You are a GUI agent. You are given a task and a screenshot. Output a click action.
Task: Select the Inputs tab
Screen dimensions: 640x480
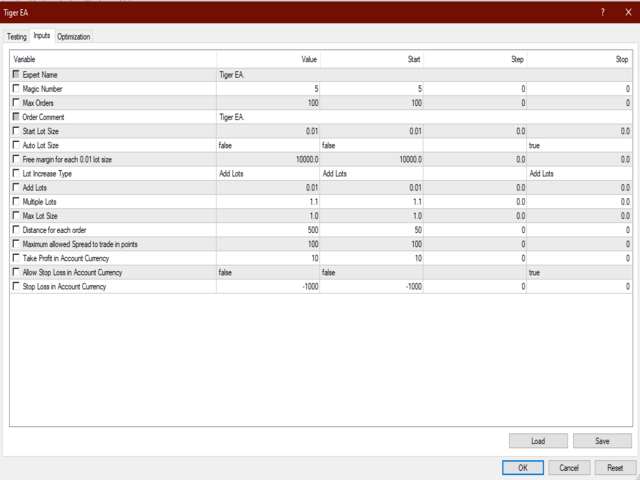tap(42, 36)
